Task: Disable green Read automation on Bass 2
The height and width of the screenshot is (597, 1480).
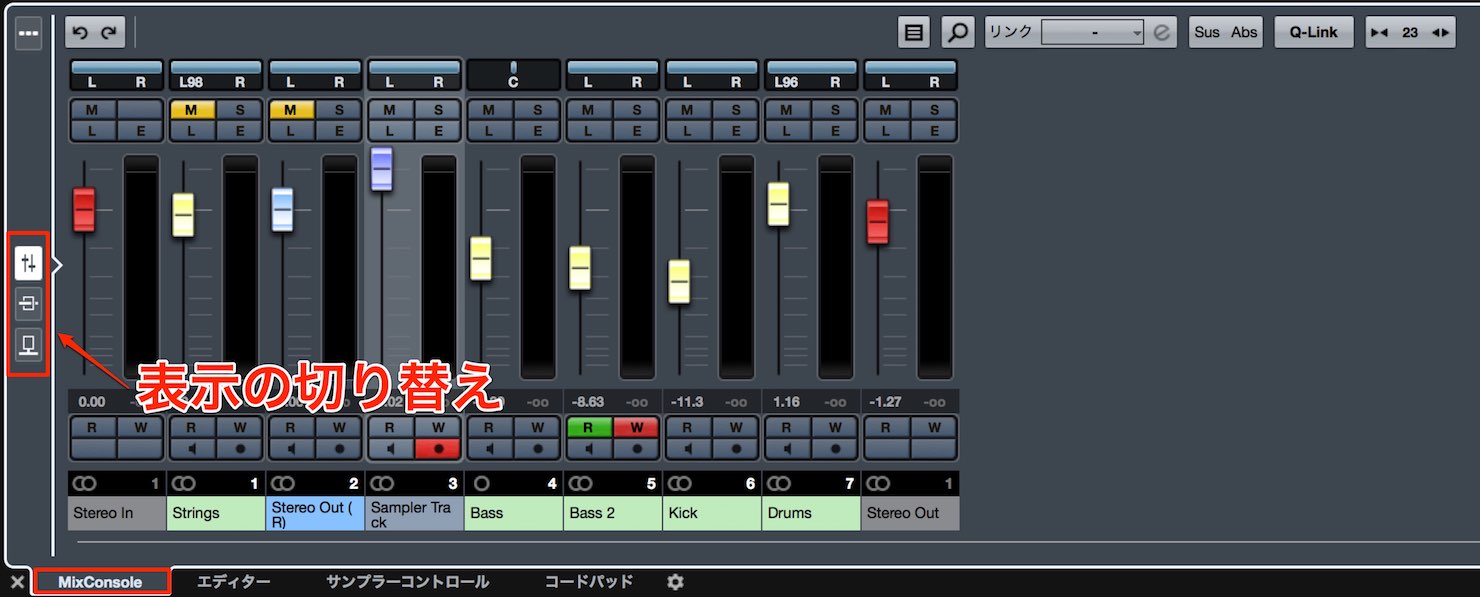Action: coord(589,427)
